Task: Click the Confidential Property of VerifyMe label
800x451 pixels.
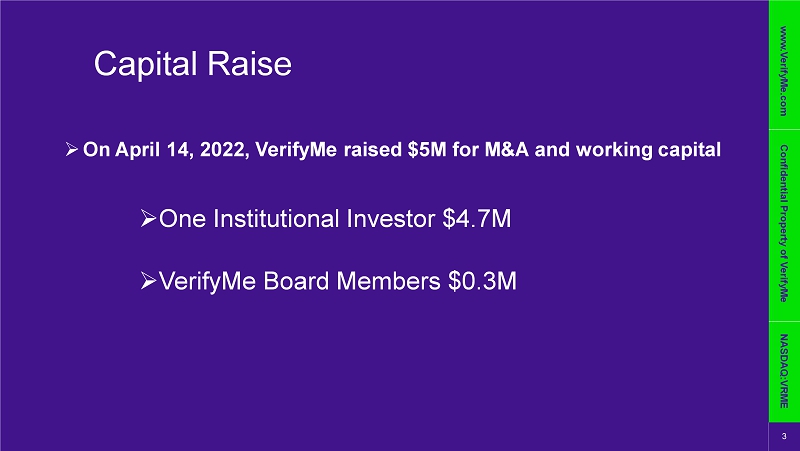Action: pos(784,223)
